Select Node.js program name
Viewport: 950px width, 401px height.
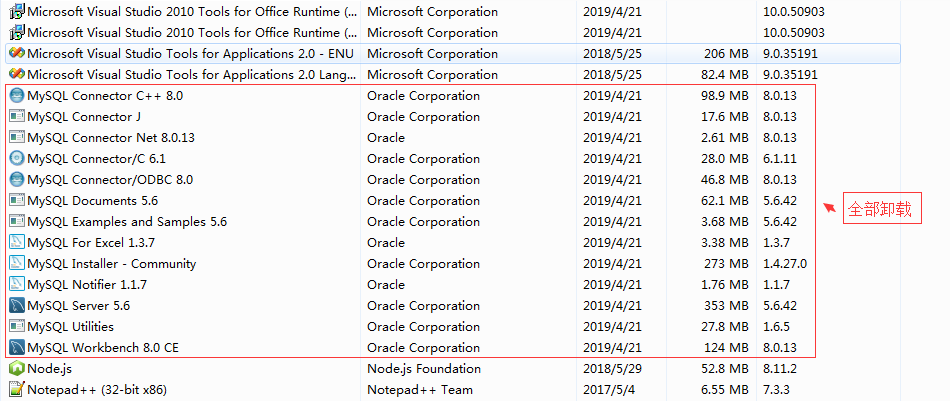point(50,369)
